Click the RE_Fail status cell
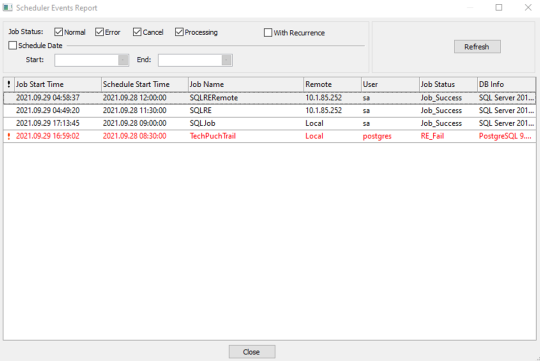The height and width of the screenshot is (361, 540). click(432, 136)
